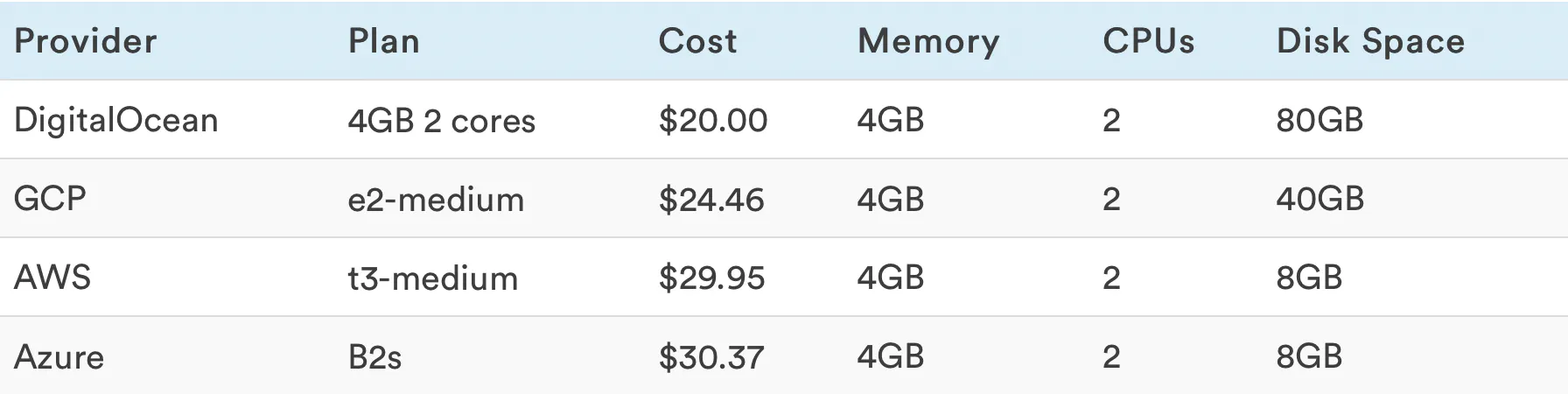1568x394 pixels.
Task: Click the $29.95 cost value
Action: (711, 278)
